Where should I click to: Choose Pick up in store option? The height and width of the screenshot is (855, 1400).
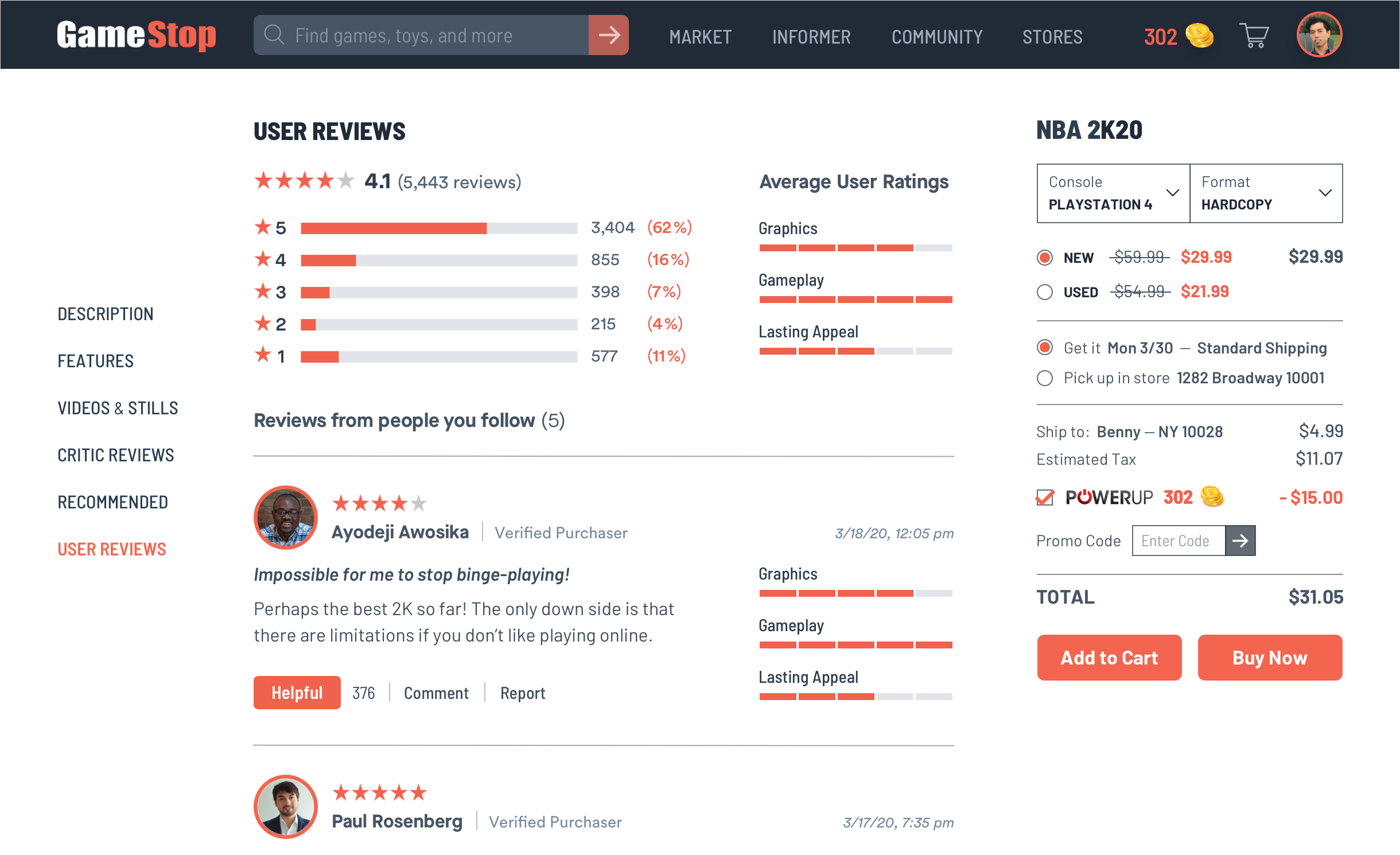point(1045,378)
